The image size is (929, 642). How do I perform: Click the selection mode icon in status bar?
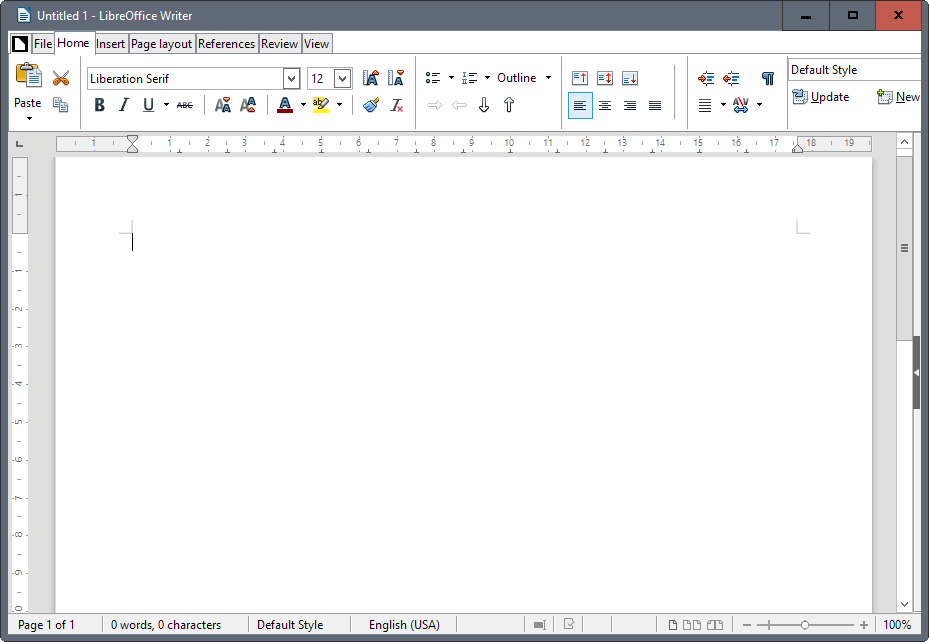click(539, 625)
